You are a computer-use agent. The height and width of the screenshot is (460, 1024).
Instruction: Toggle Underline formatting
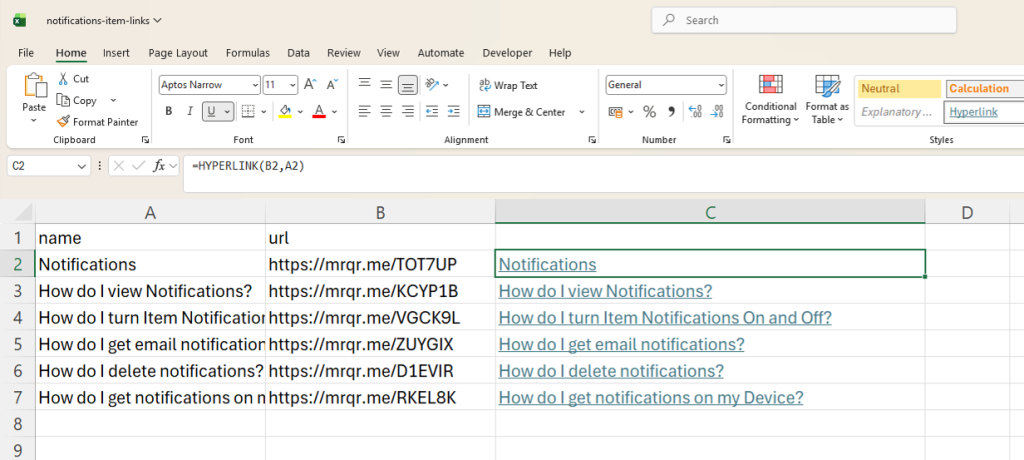(211, 111)
